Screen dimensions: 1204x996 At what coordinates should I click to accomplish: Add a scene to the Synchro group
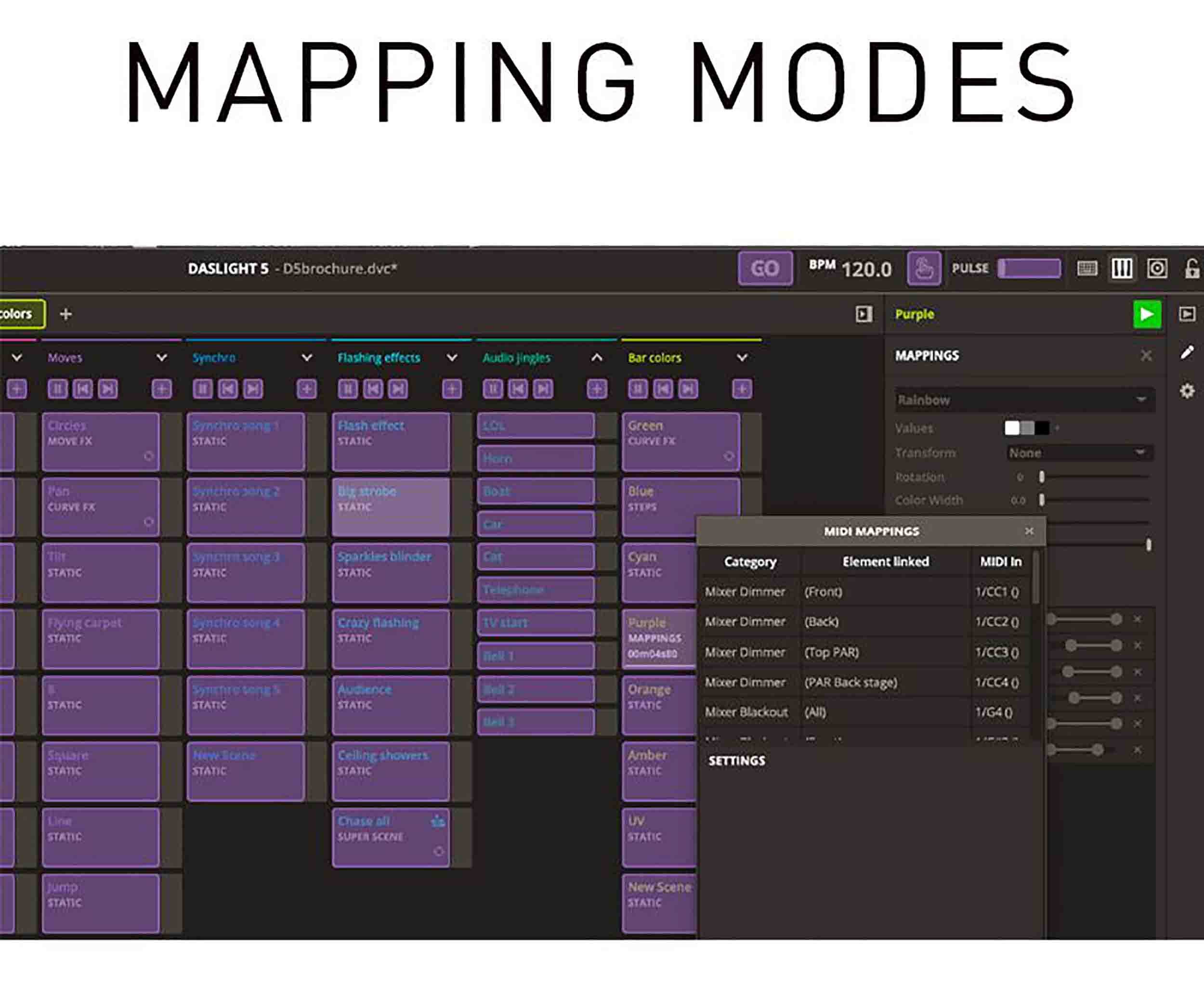[307, 389]
